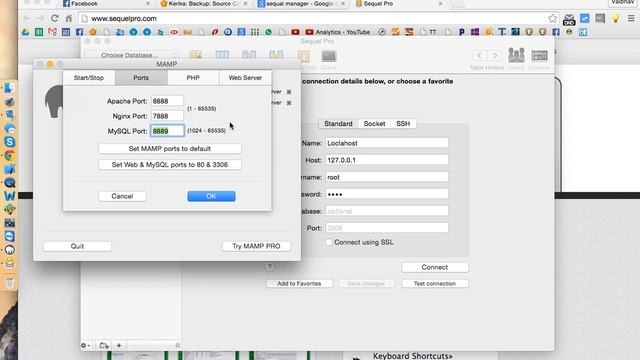Open Skype from the Dock
The height and width of the screenshot is (360, 640).
click(x=9, y=142)
